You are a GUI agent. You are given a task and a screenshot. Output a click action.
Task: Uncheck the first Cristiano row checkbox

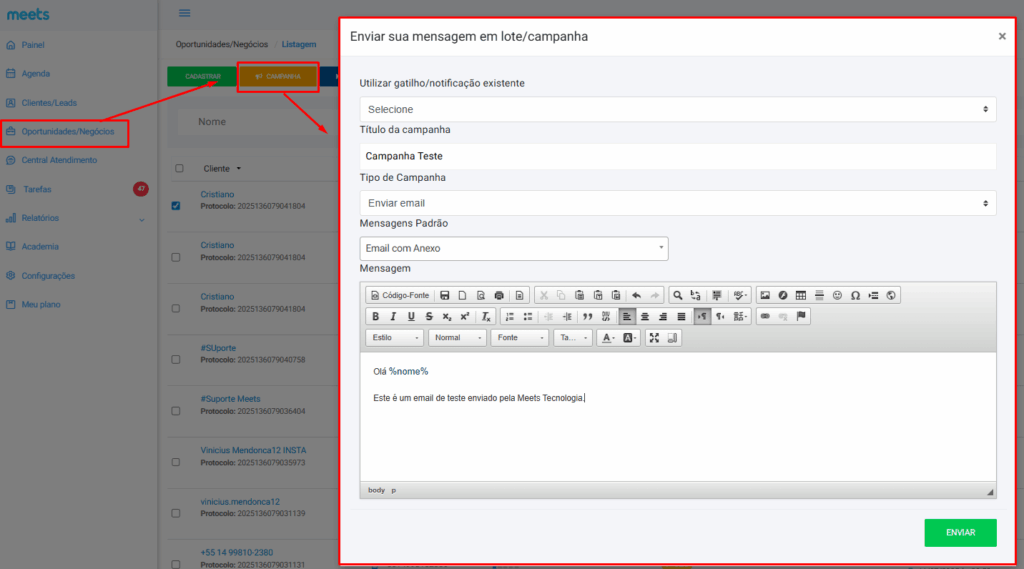pos(176,206)
